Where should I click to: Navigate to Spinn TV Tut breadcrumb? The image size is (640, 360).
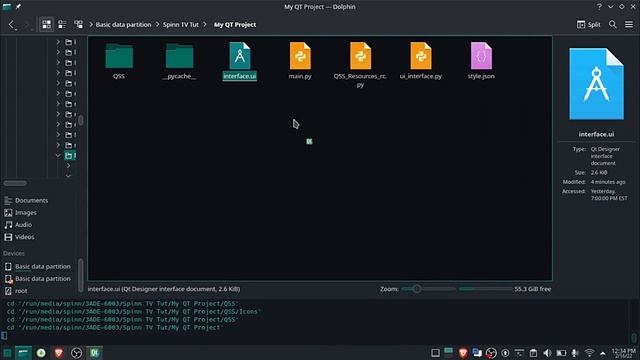coord(181,24)
